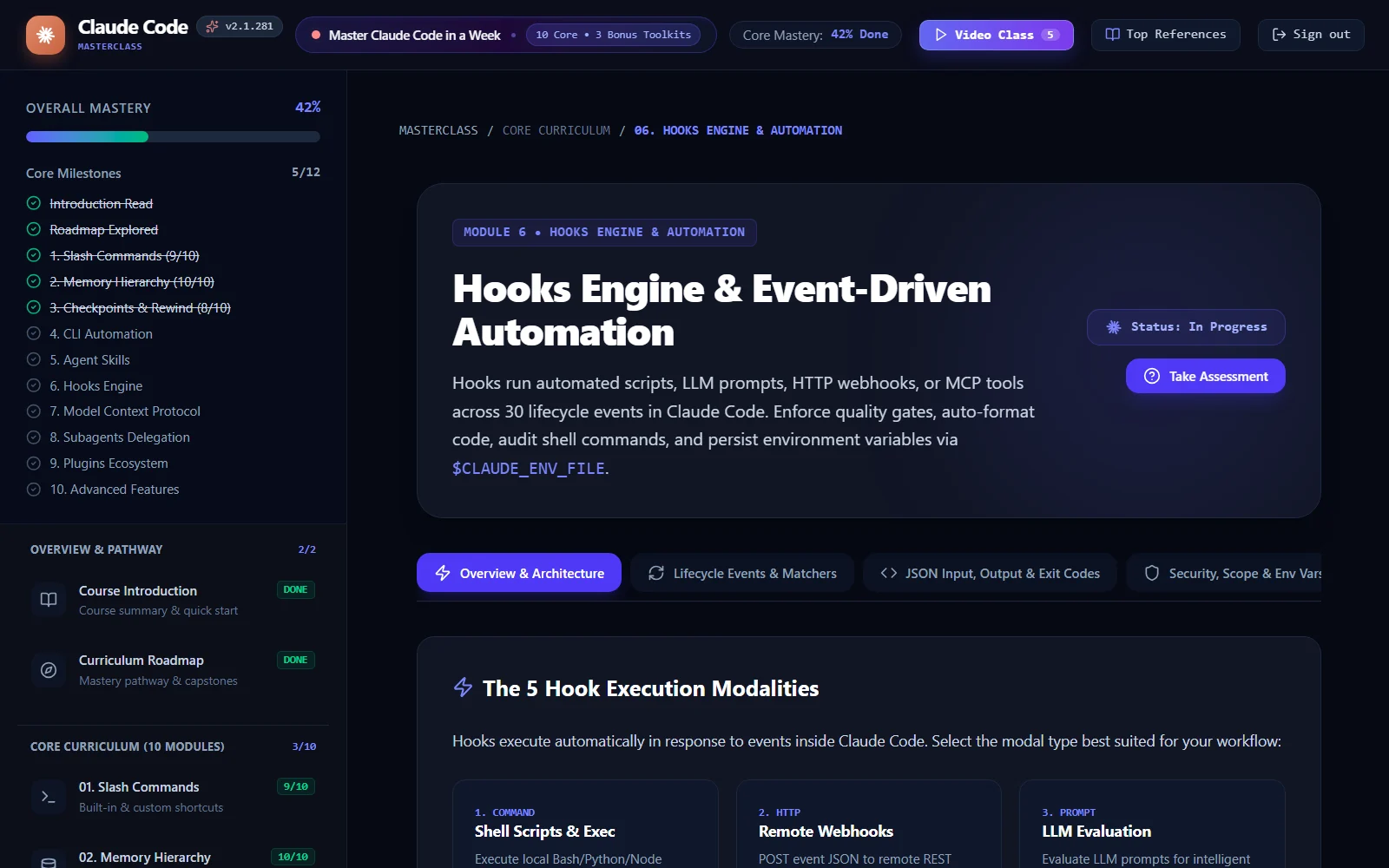Click the Overall Mastery progress bar
This screenshot has height=868, width=1389.
(173, 137)
